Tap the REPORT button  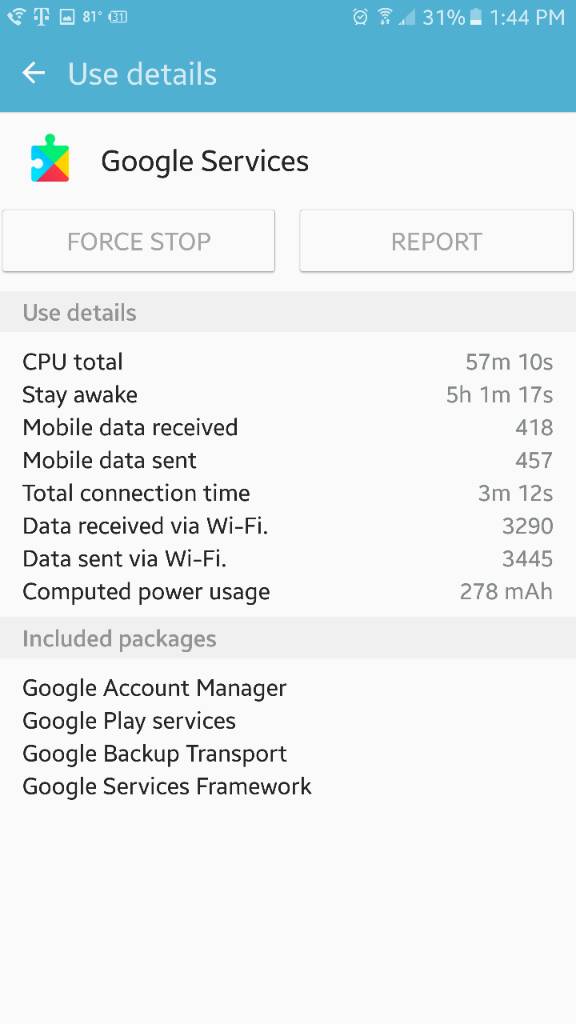[436, 241]
